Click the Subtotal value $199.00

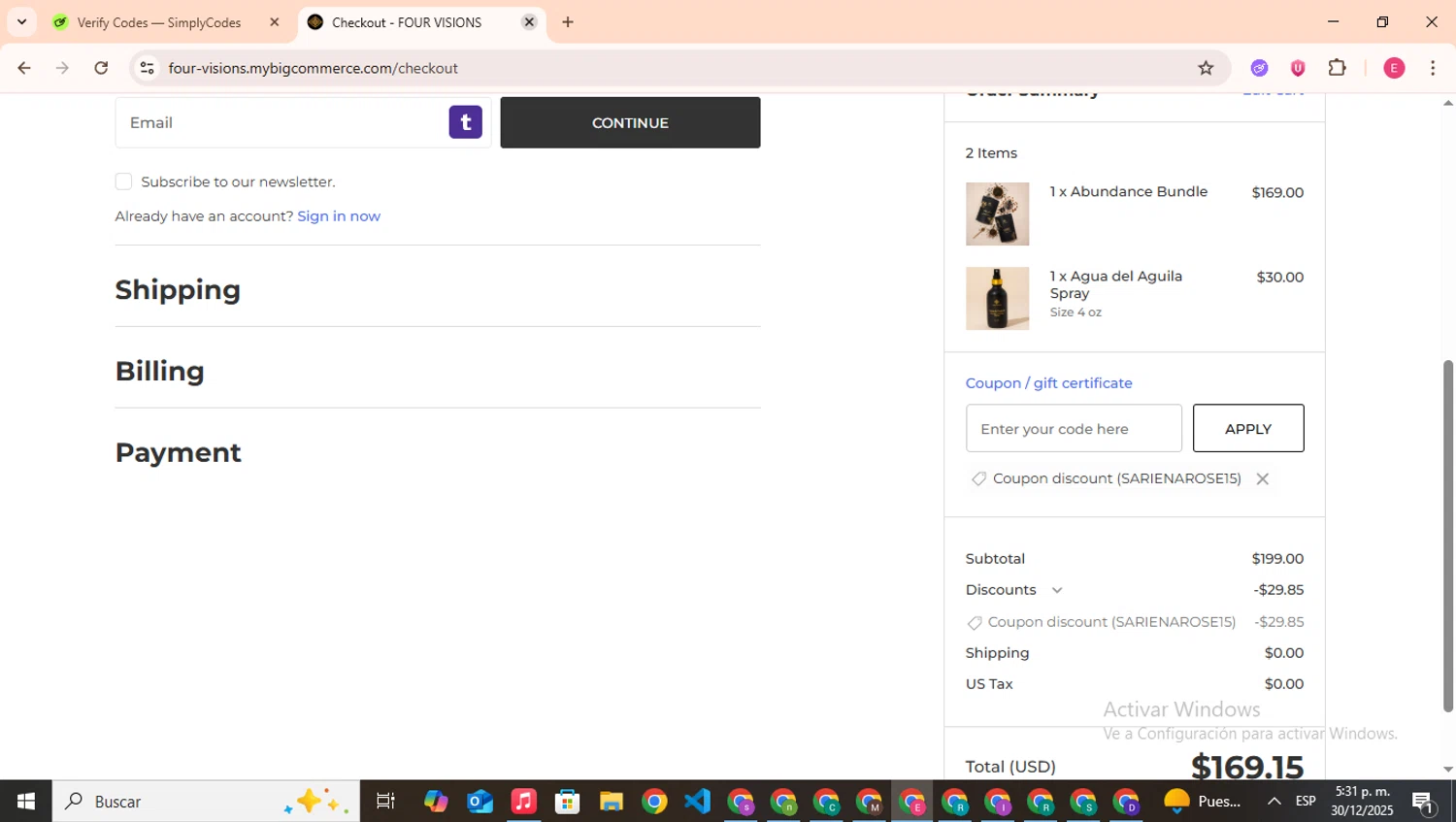pos(1277,558)
